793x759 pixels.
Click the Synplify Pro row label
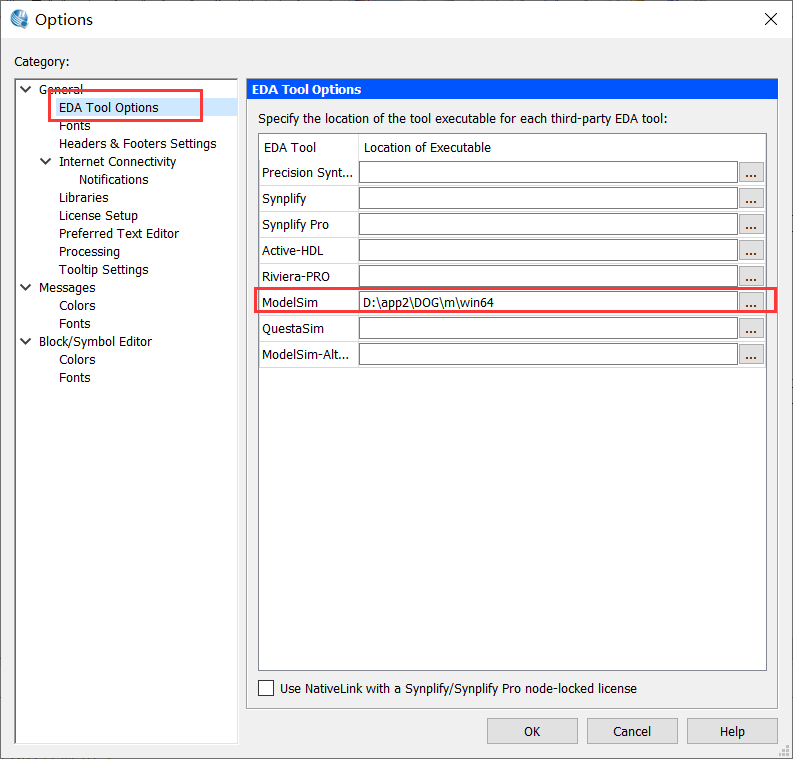(295, 225)
